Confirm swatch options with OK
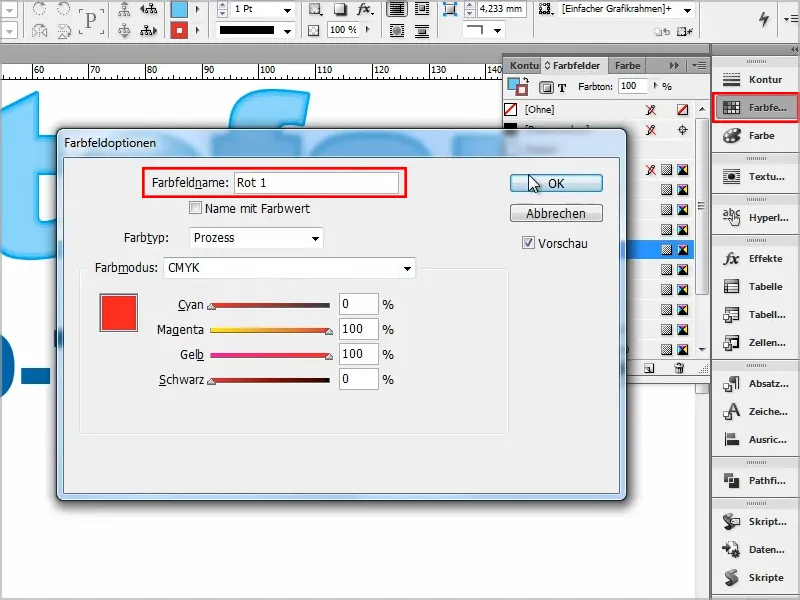This screenshot has width=800, height=600. (x=556, y=183)
